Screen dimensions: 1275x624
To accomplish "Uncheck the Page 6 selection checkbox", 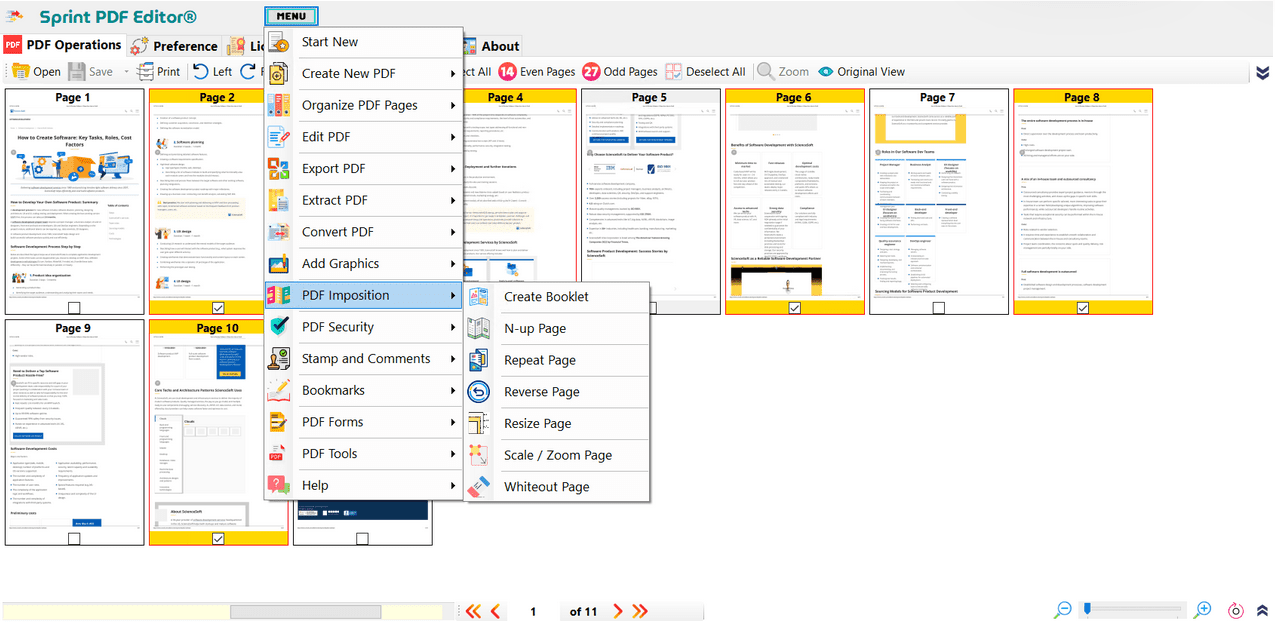I will tap(794, 308).
